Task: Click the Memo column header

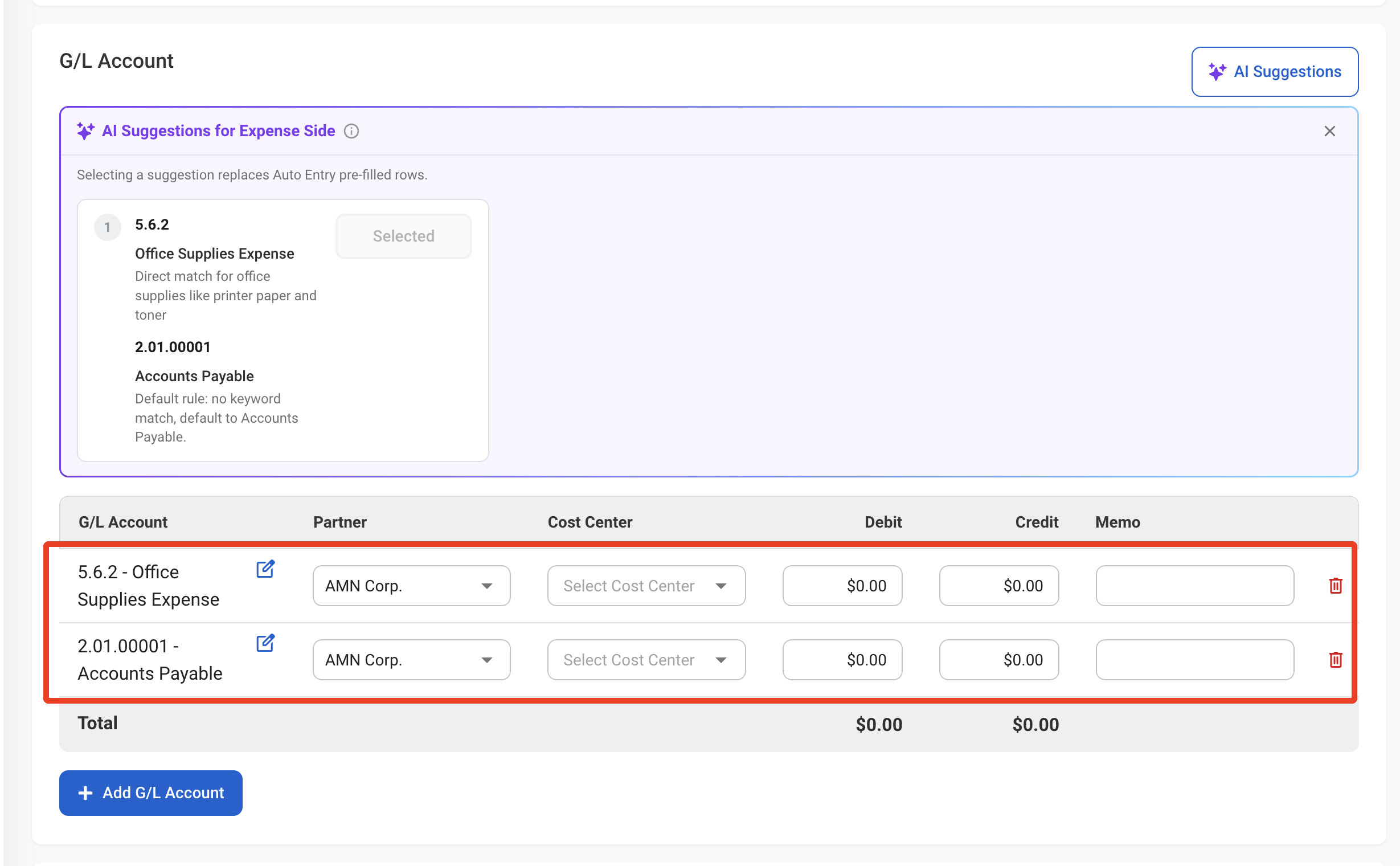Action: (1117, 522)
